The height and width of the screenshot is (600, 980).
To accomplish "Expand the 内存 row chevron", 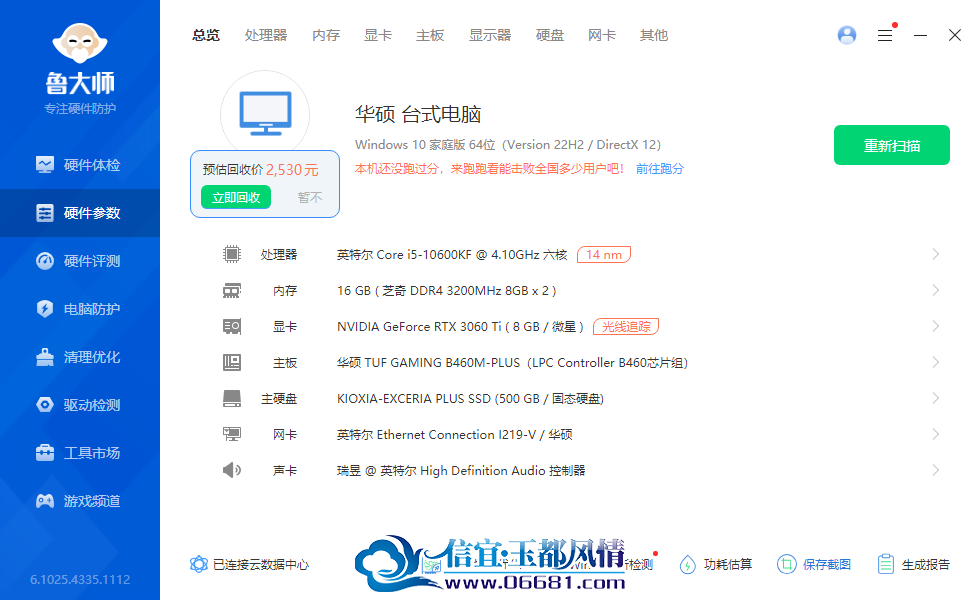I will [936, 290].
